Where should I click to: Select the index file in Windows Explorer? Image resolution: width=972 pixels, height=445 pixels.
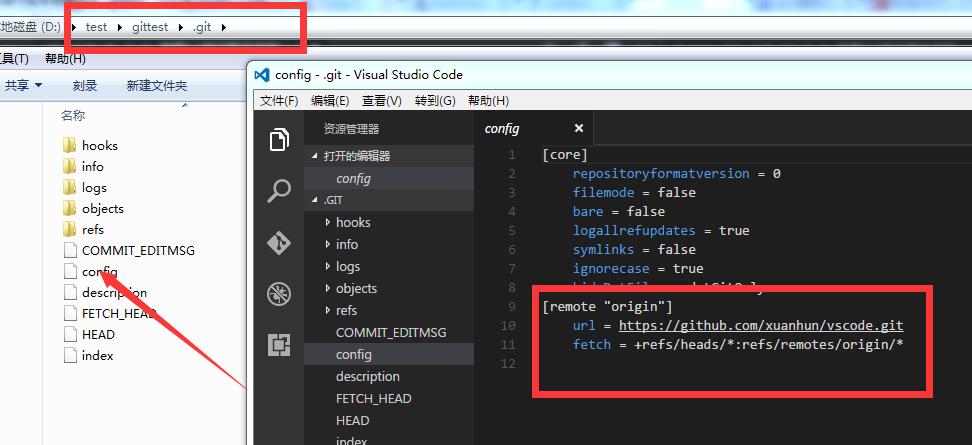89,356
